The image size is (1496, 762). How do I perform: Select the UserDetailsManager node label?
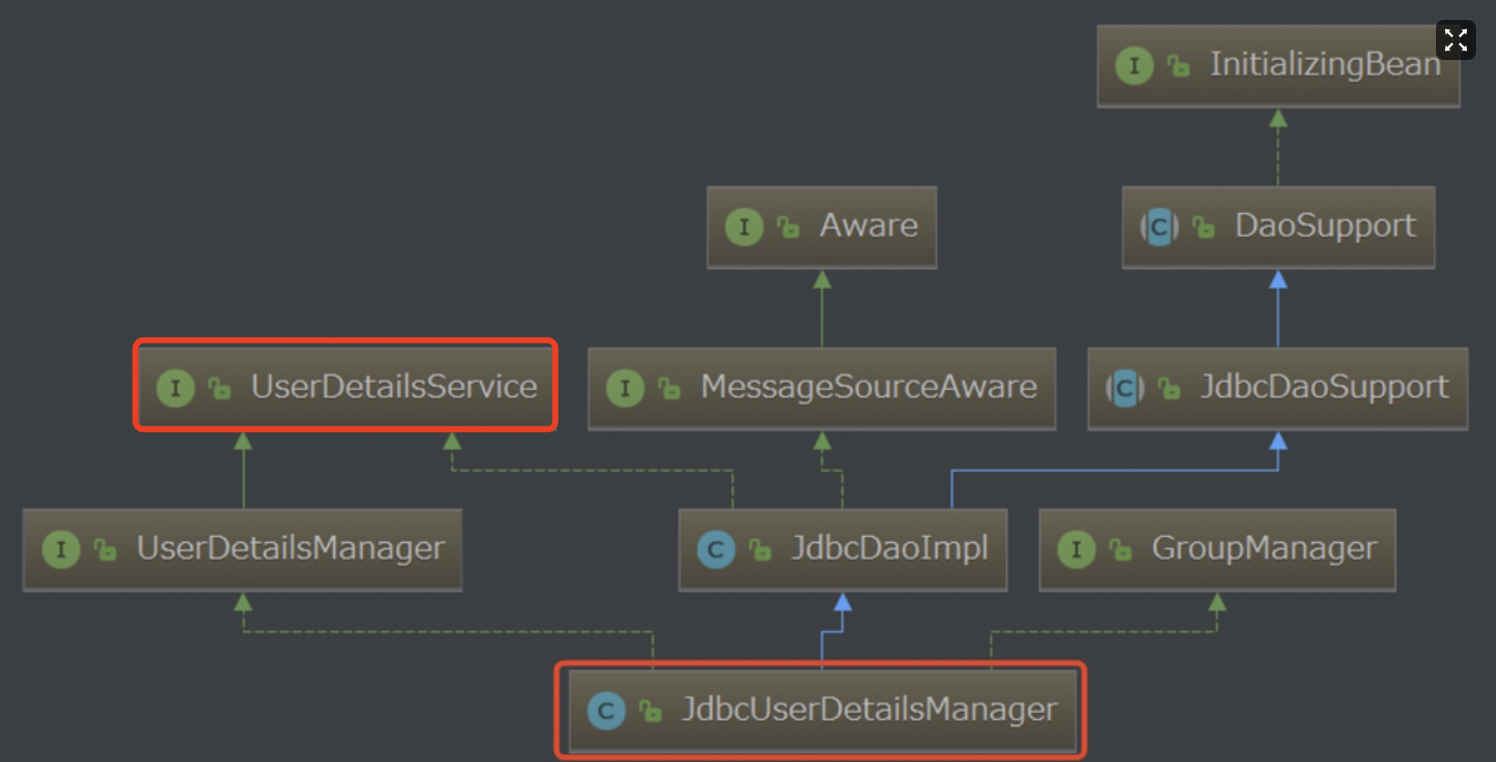point(290,548)
